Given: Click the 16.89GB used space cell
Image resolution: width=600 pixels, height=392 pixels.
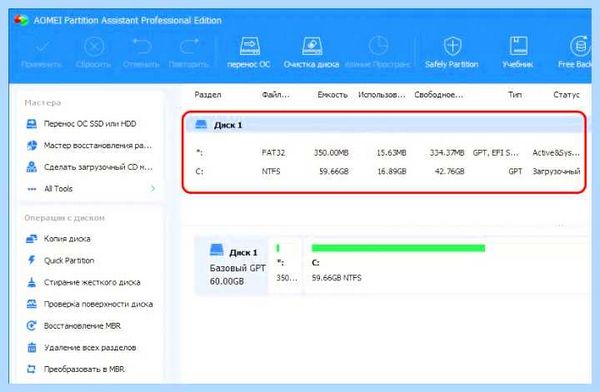Looking at the screenshot, I should pyautogui.click(x=392, y=172).
